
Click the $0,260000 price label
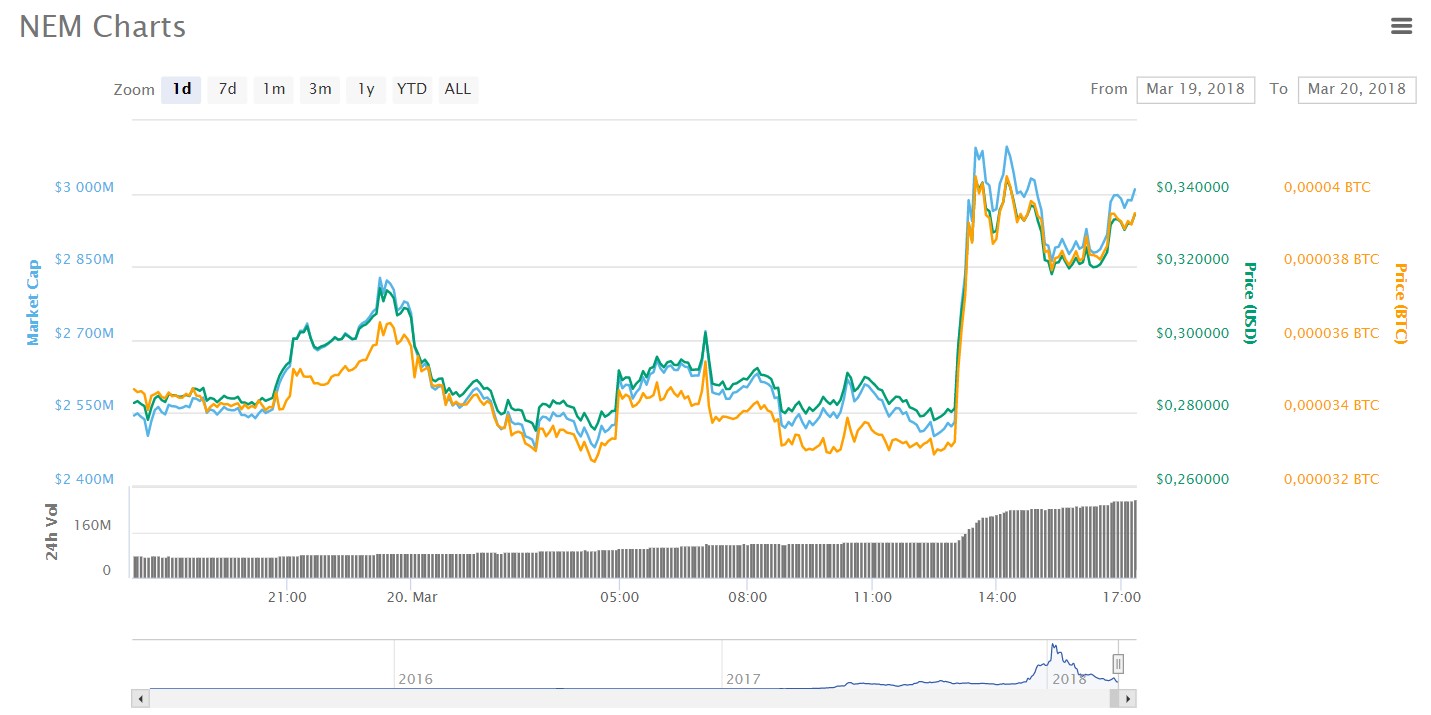point(1193,479)
